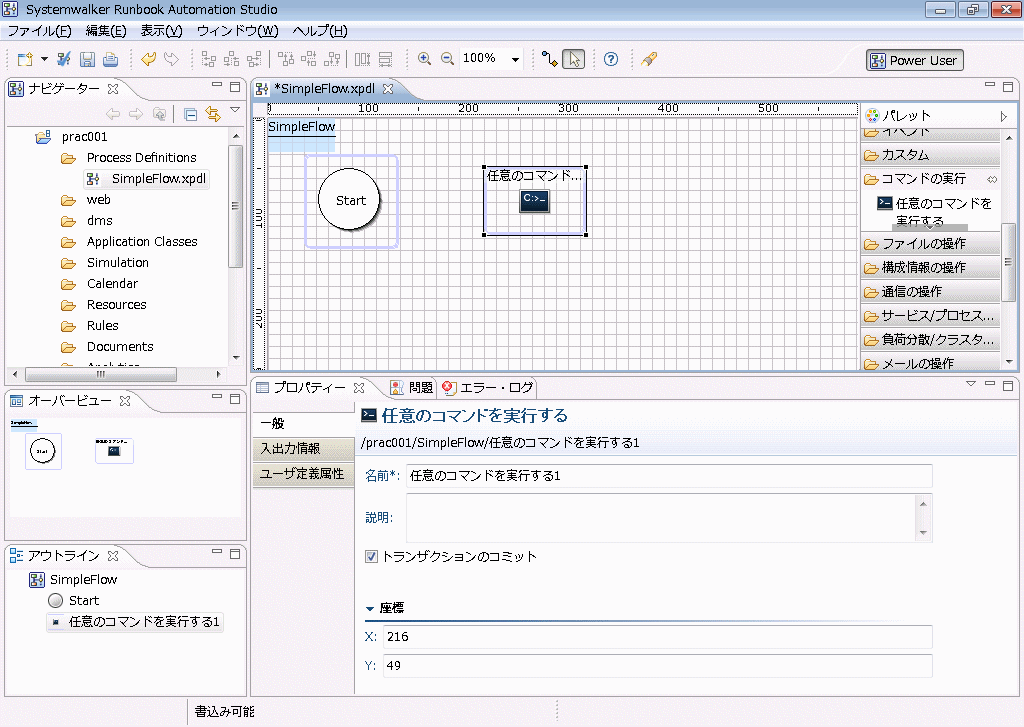Click the Print icon in toolbar
The image size is (1024, 727).
coord(111,59)
